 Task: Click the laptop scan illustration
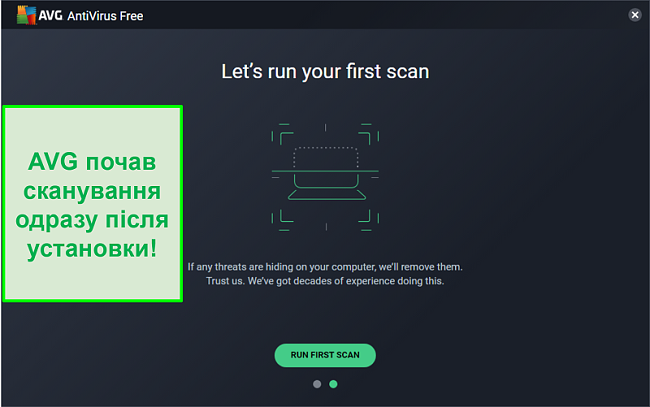325,177
